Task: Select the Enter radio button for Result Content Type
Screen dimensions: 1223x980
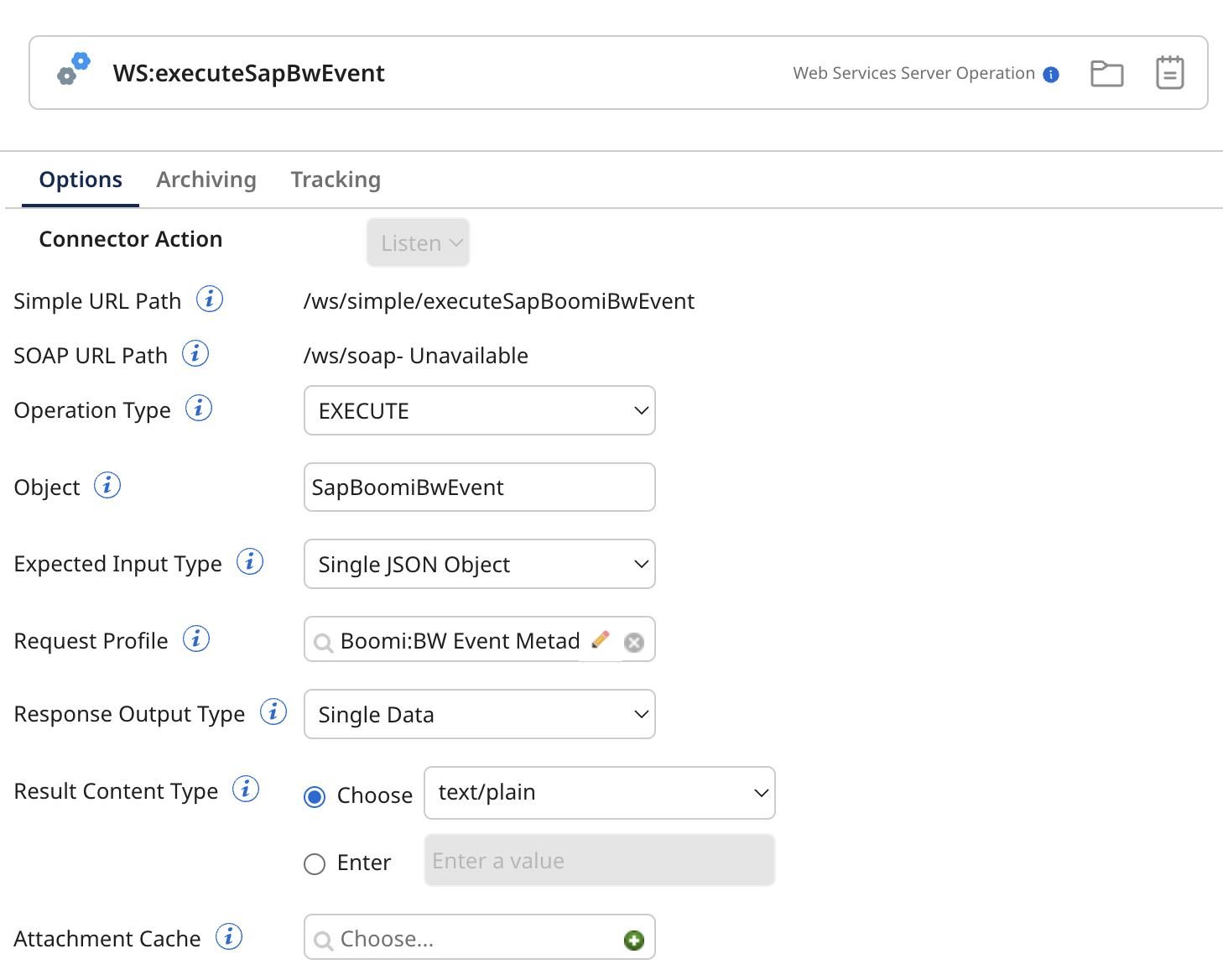Action: click(x=314, y=863)
